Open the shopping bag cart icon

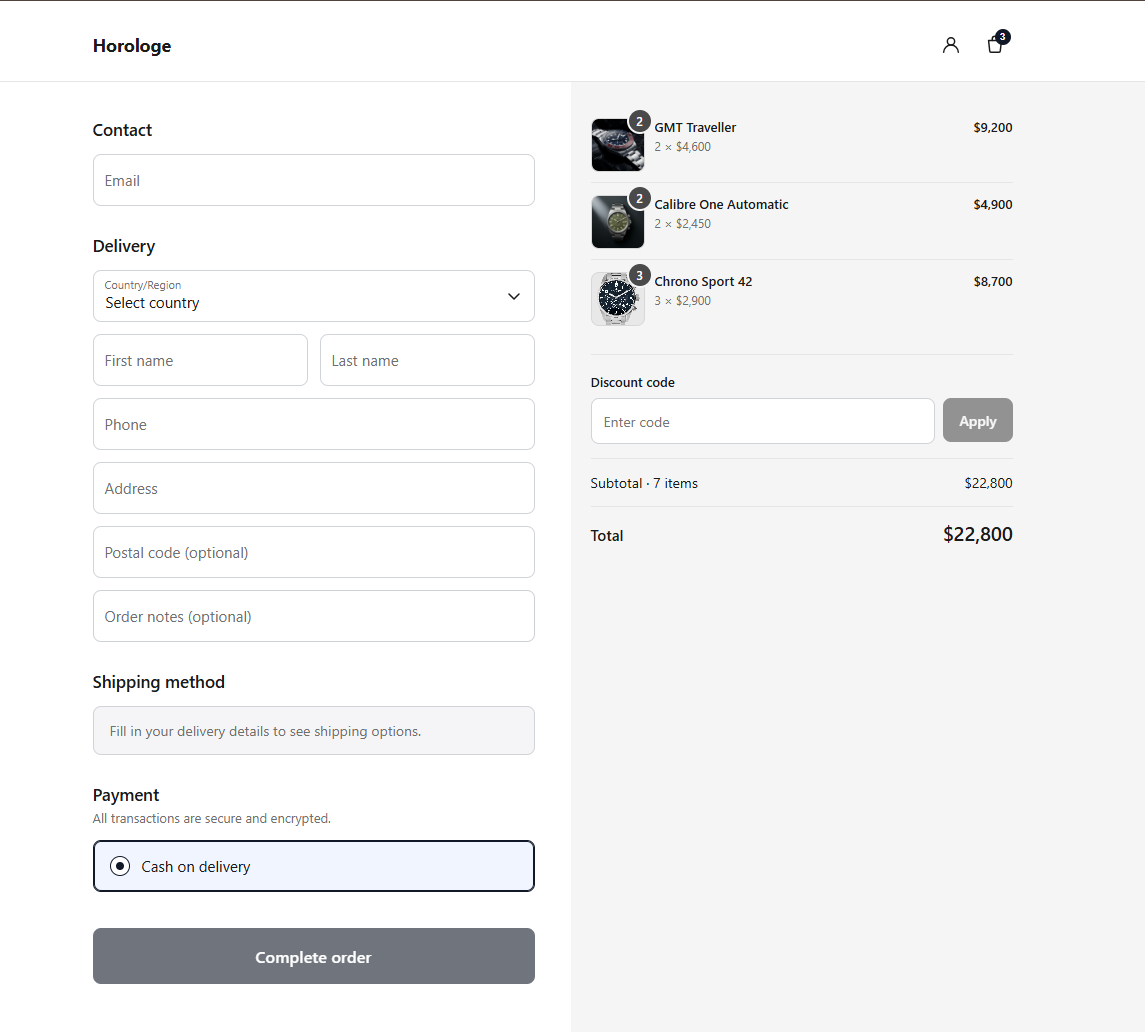pyautogui.click(x=995, y=45)
